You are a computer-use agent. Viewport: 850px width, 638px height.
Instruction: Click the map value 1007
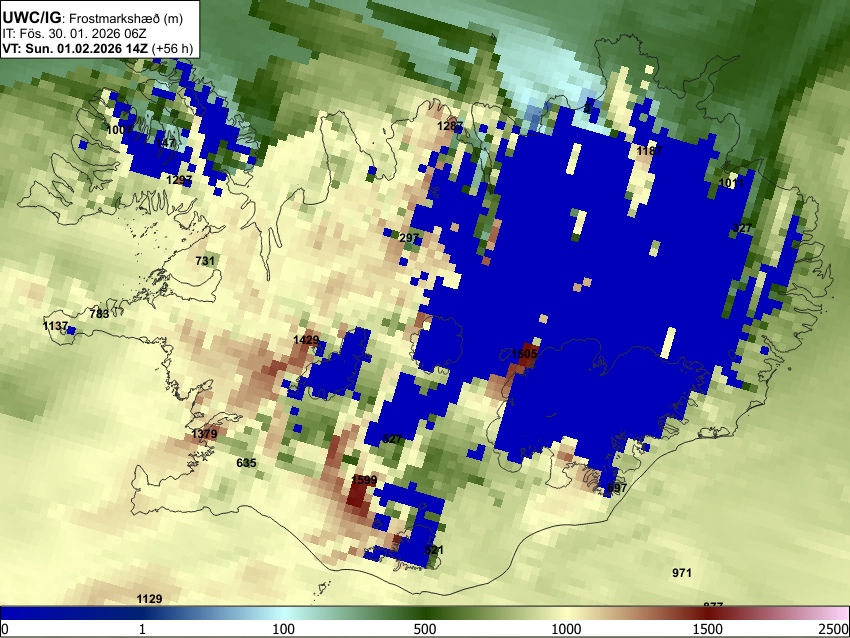[119, 130]
